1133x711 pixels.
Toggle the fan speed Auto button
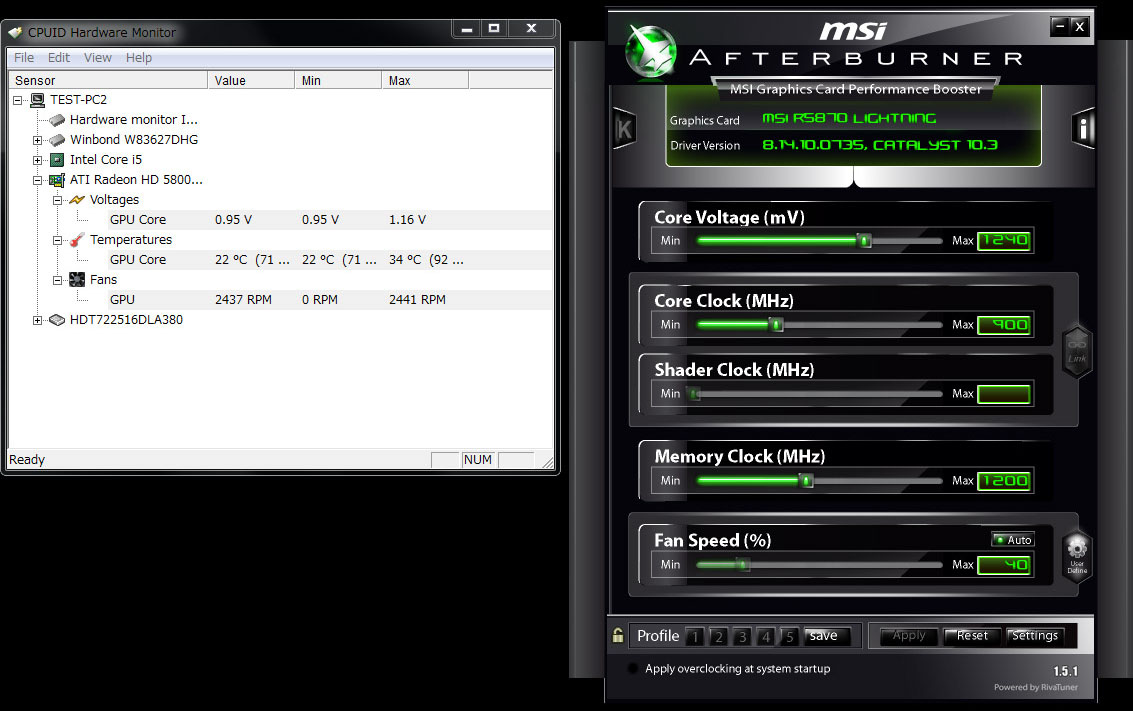1013,540
